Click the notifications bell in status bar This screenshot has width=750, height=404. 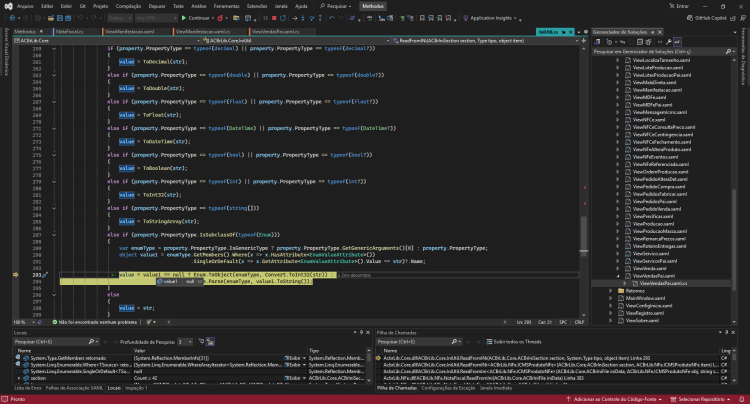tap(741, 399)
